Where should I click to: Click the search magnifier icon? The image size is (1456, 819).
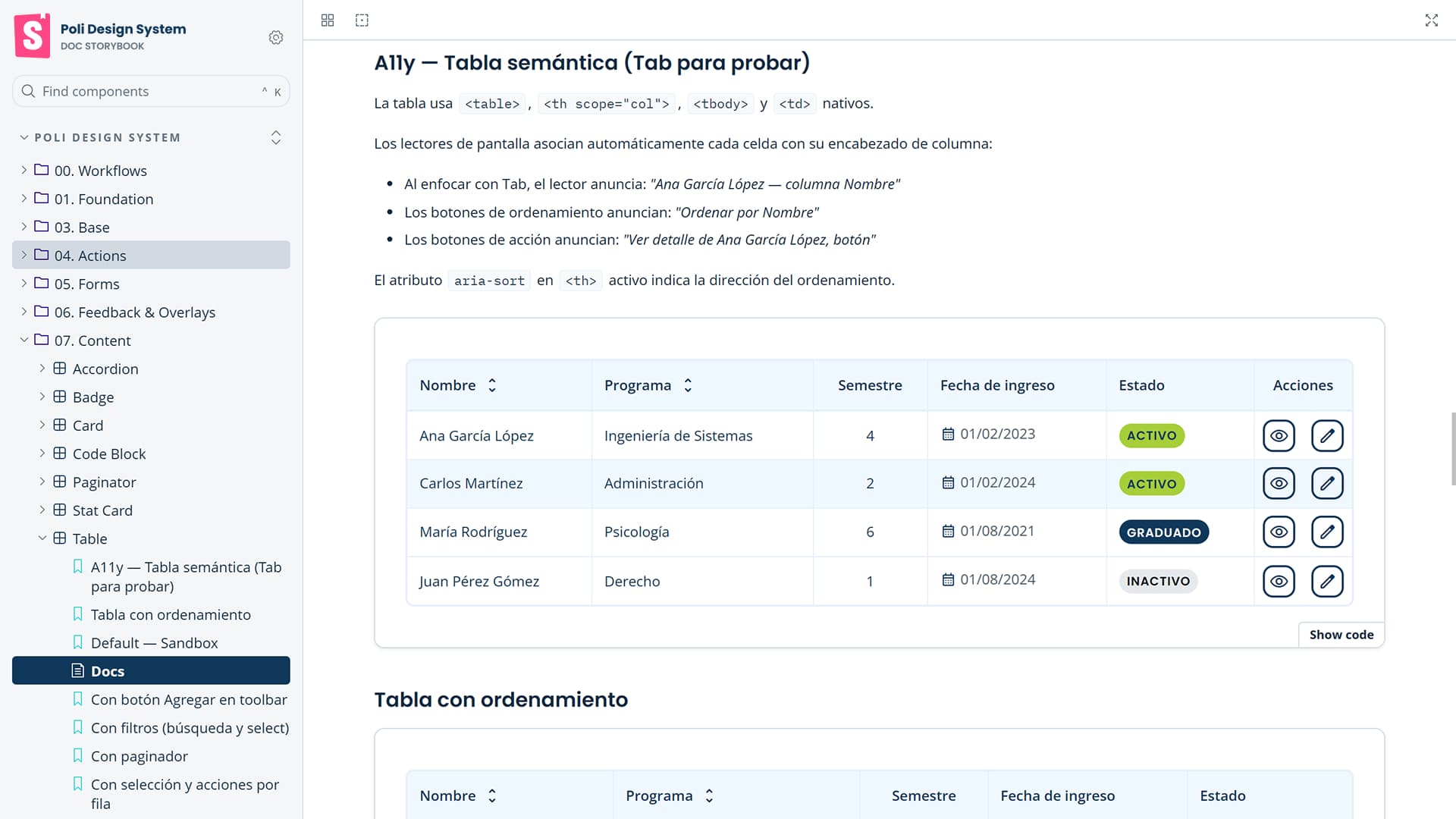(x=28, y=91)
